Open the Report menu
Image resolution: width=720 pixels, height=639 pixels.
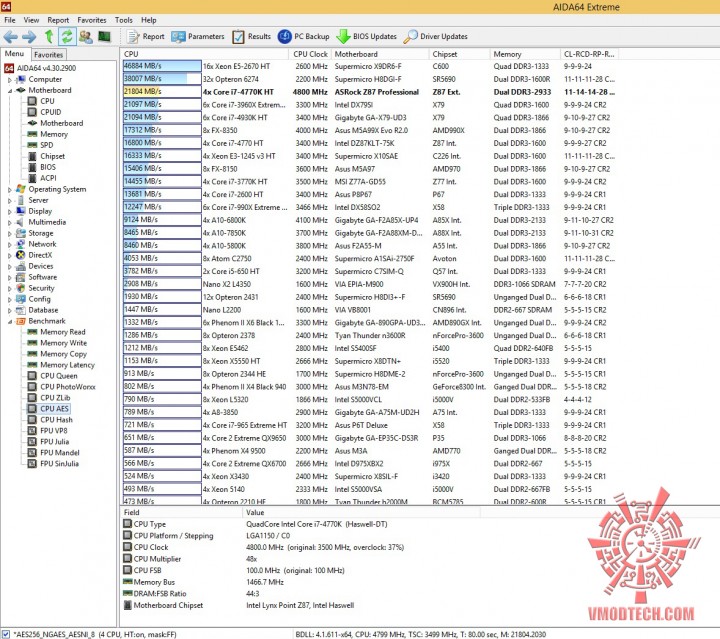point(58,20)
